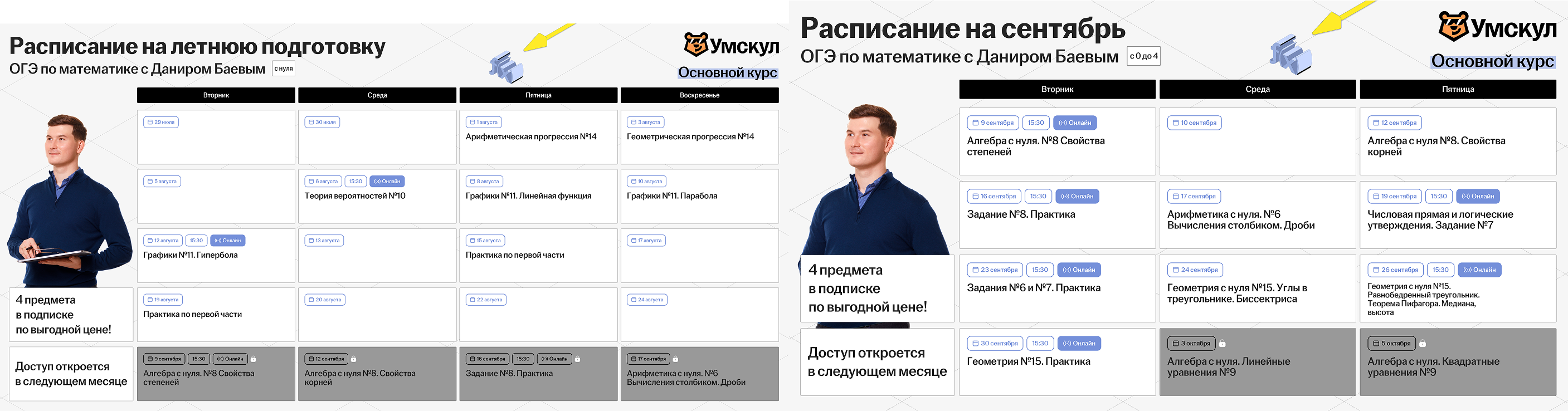
Task: Select the Воскресенье column header
Action: tap(699, 95)
